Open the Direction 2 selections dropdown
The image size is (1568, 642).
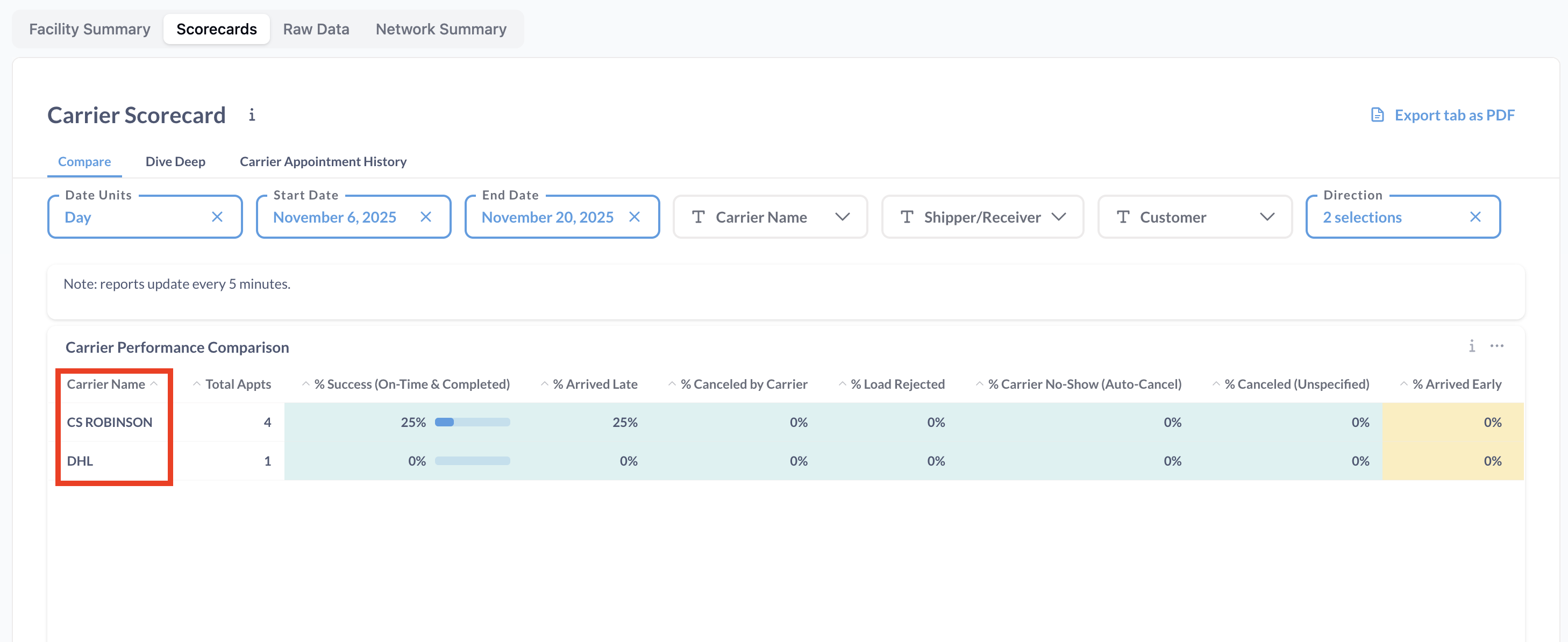[1403, 217]
